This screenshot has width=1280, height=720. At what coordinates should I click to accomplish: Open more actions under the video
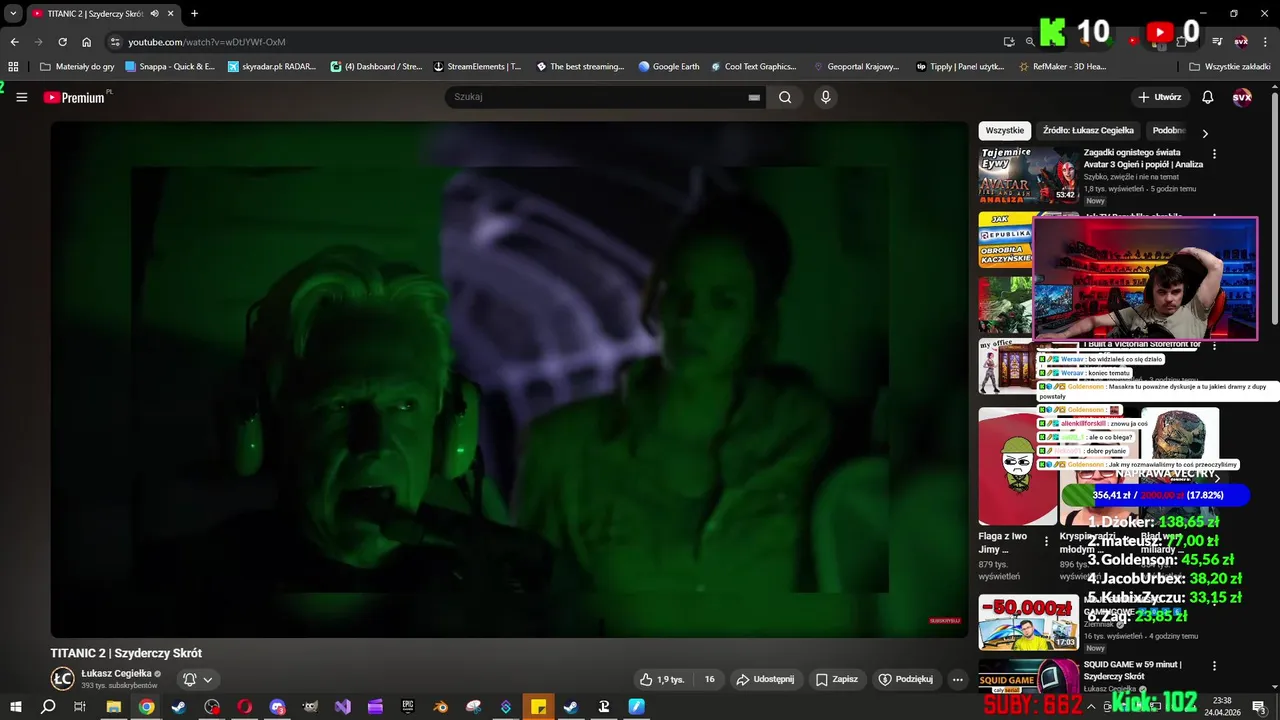click(957, 679)
